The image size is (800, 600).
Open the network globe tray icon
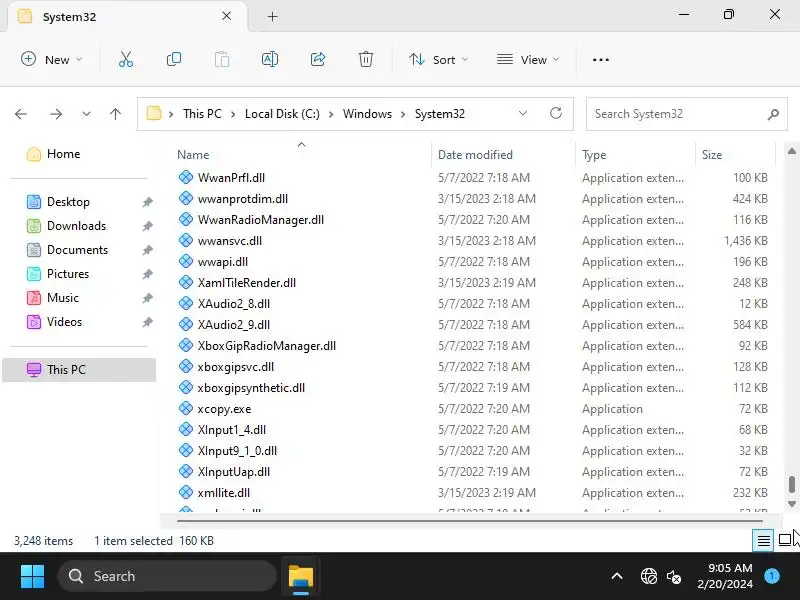pos(648,577)
